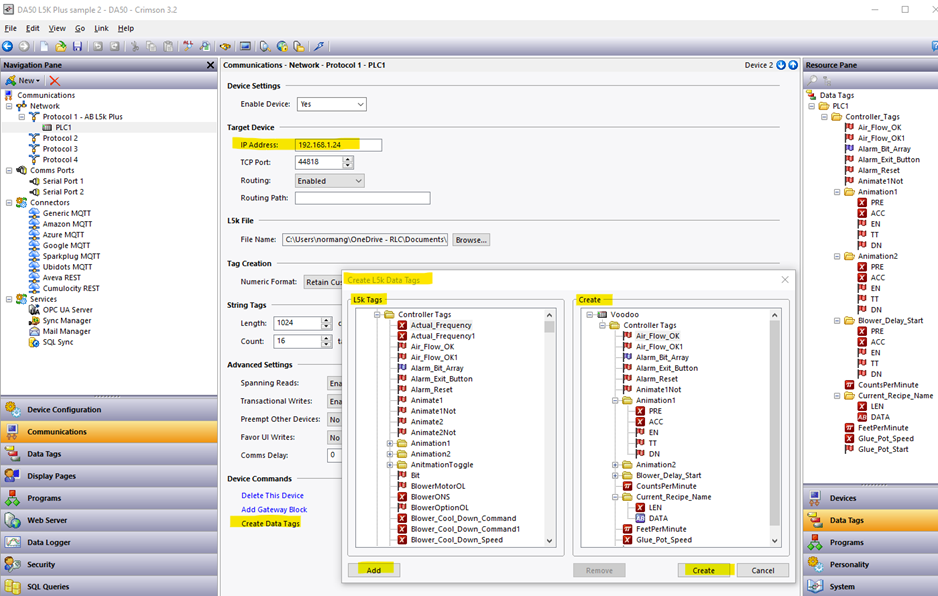Increase String Tags Length stepper
Image resolution: width=938 pixels, height=596 pixels.
[x=327, y=320]
